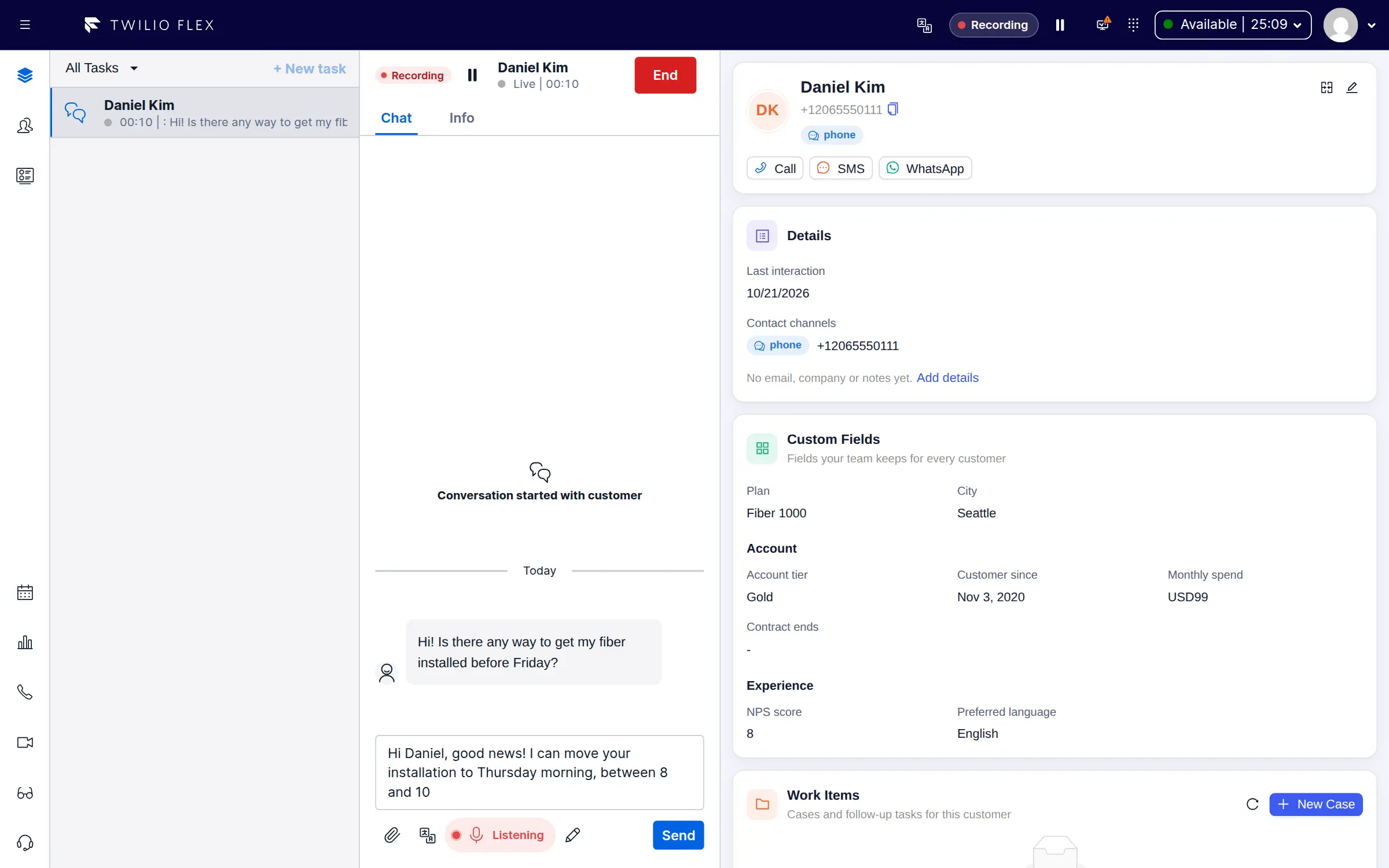1389x868 pixels.
Task: Open the dialpad grid icon in header
Action: [x=1133, y=25]
